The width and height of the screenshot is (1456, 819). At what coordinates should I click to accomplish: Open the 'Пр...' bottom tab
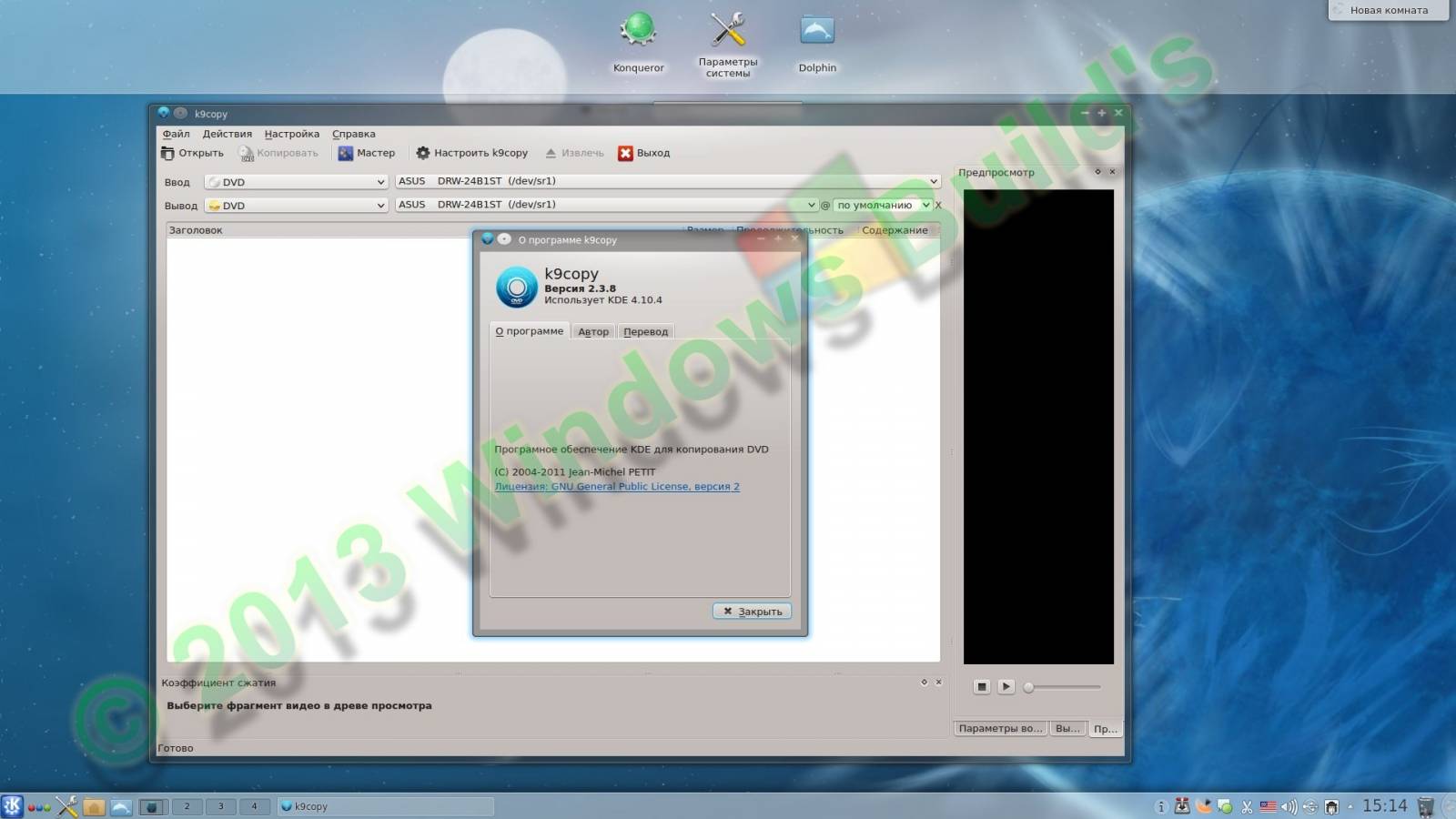[x=1105, y=728]
